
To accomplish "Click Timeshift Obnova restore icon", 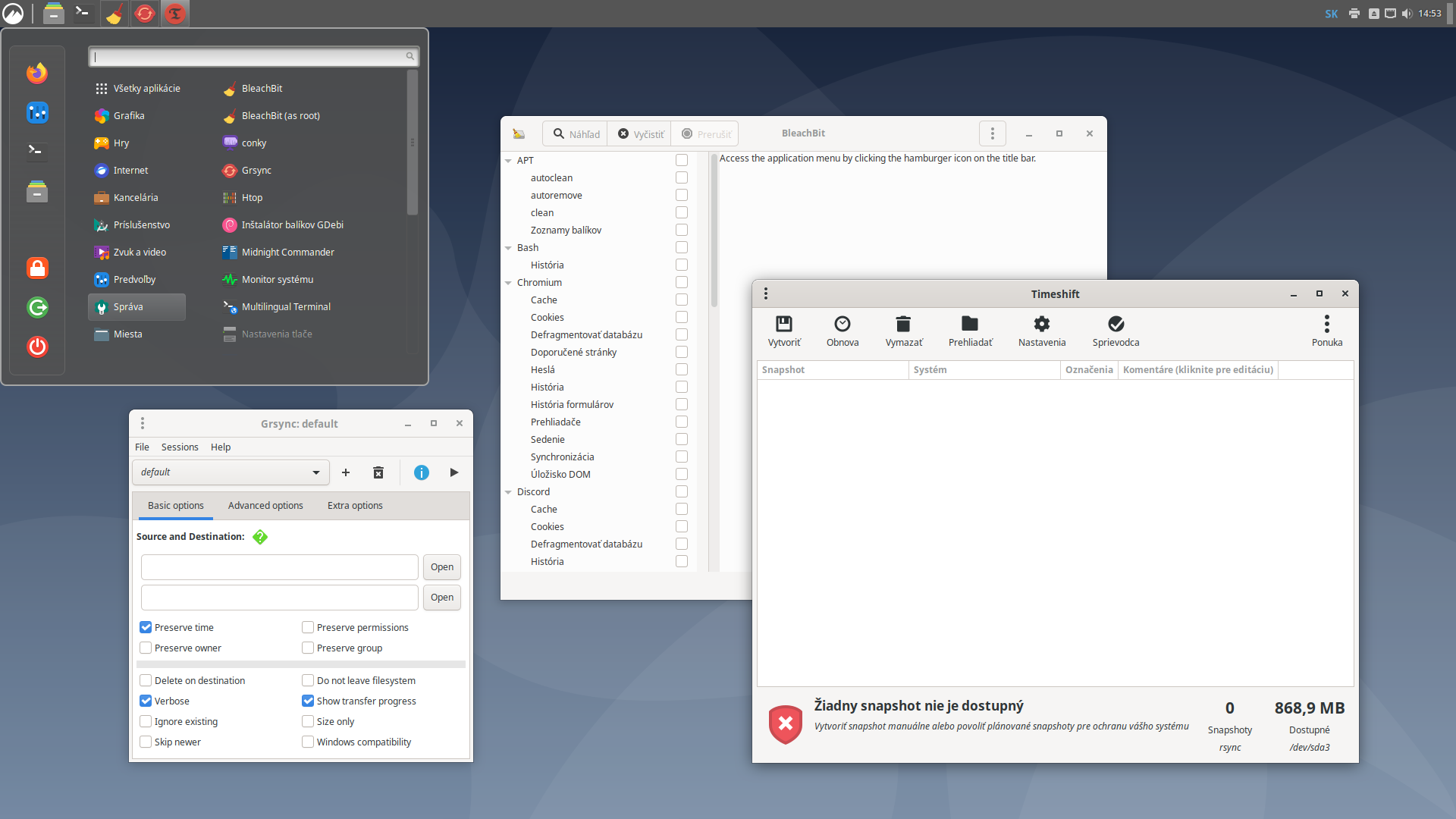I will click(x=843, y=324).
